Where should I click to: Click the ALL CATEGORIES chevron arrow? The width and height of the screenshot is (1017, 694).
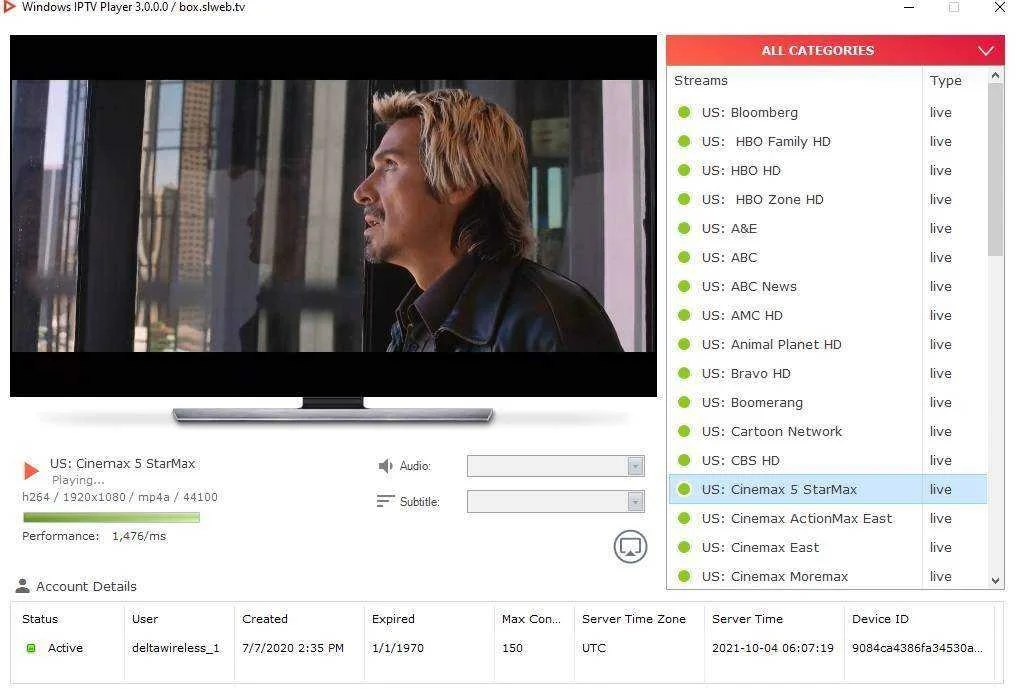(986, 51)
